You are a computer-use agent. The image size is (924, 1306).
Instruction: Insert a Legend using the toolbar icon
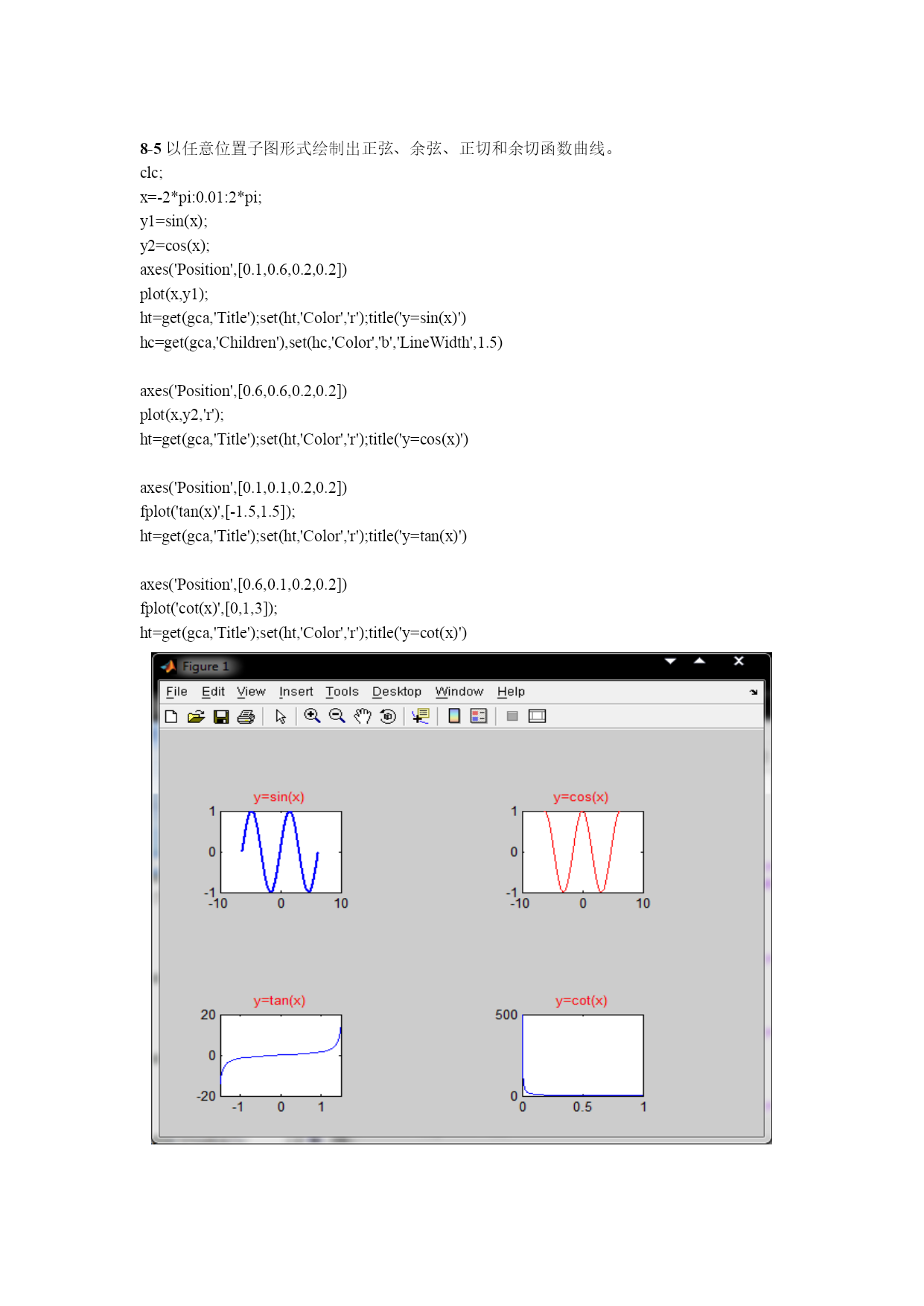click(x=479, y=716)
